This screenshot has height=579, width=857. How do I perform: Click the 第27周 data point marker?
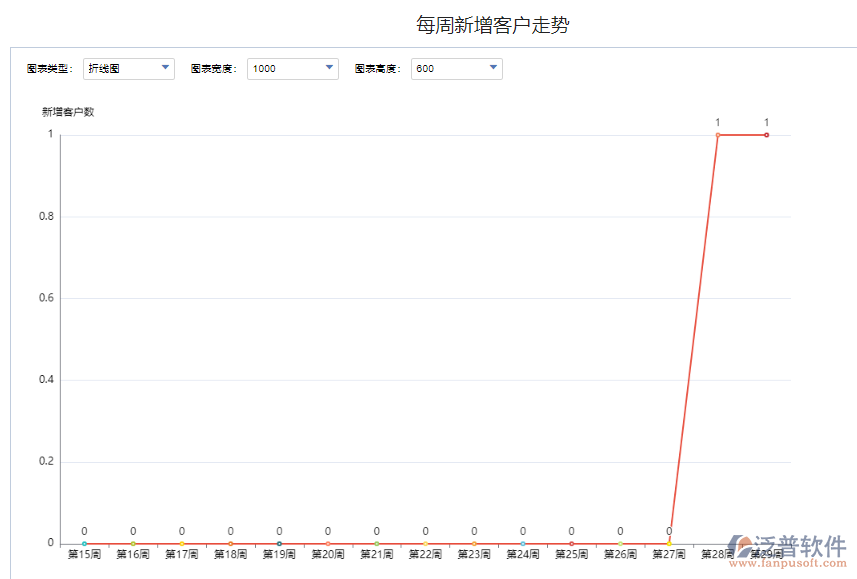coord(667,541)
